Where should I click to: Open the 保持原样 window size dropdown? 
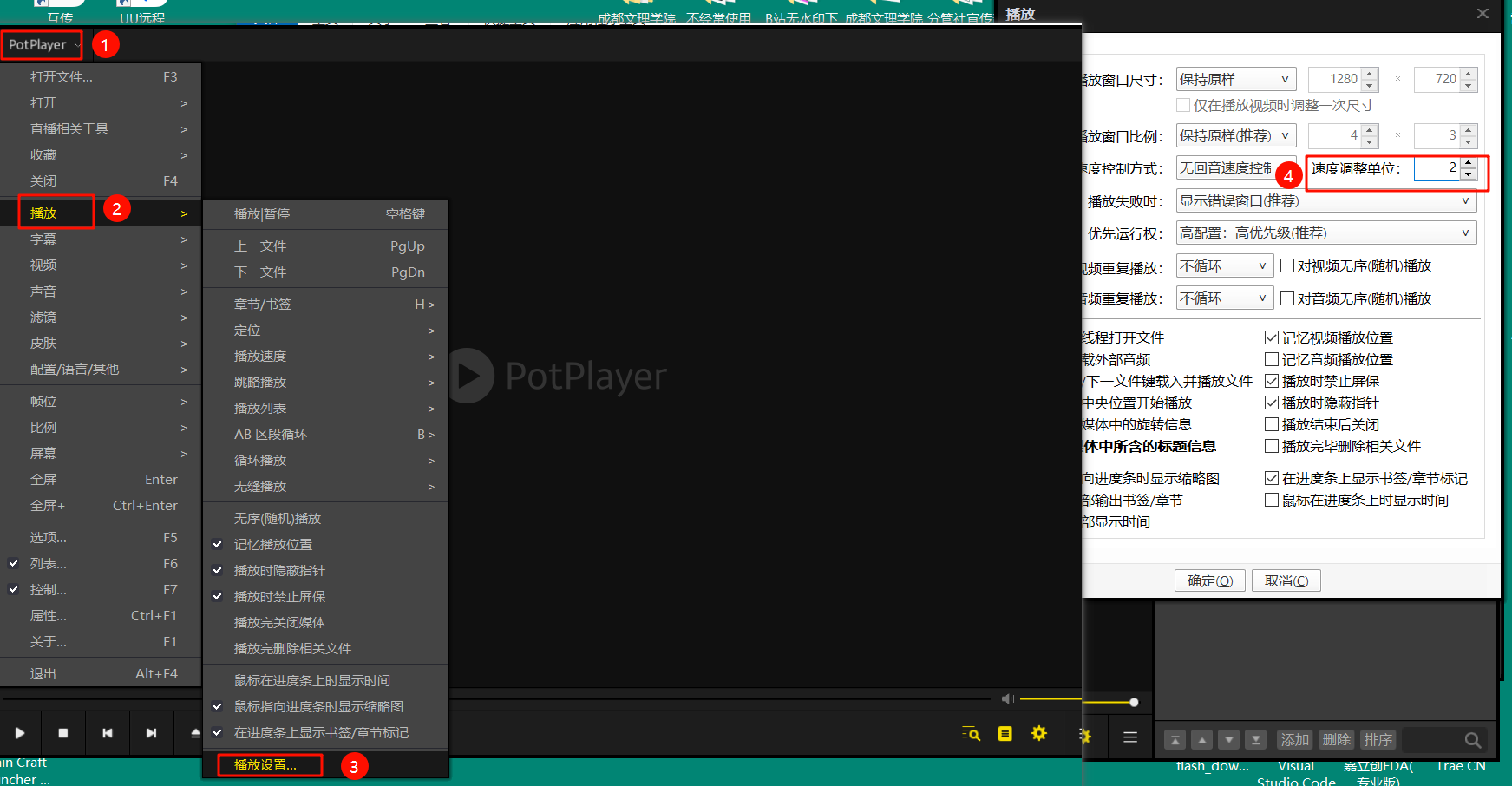(x=1235, y=78)
